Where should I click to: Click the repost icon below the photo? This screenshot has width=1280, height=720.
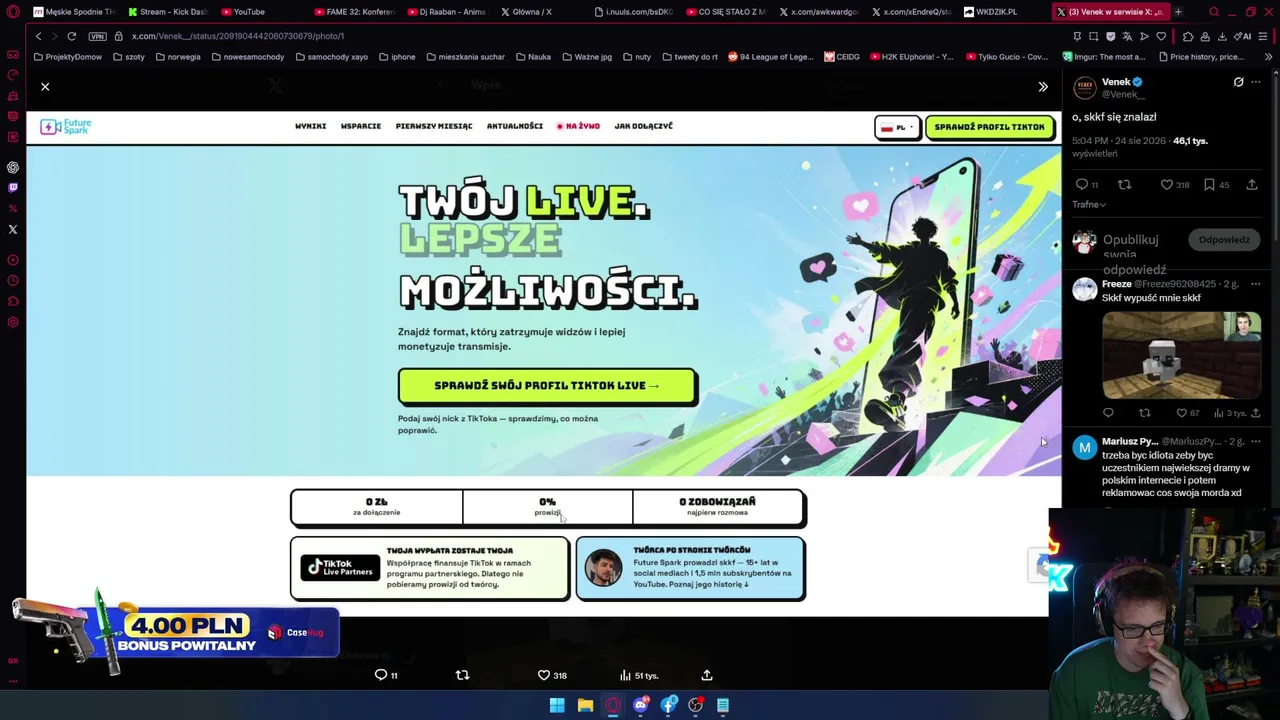coord(462,675)
